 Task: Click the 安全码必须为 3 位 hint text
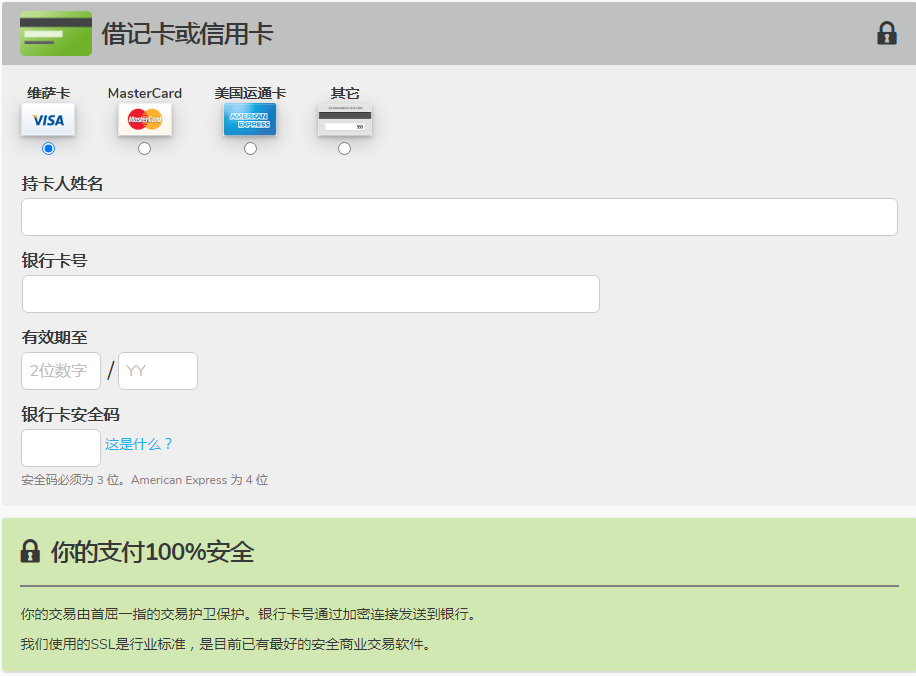[x=145, y=480]
